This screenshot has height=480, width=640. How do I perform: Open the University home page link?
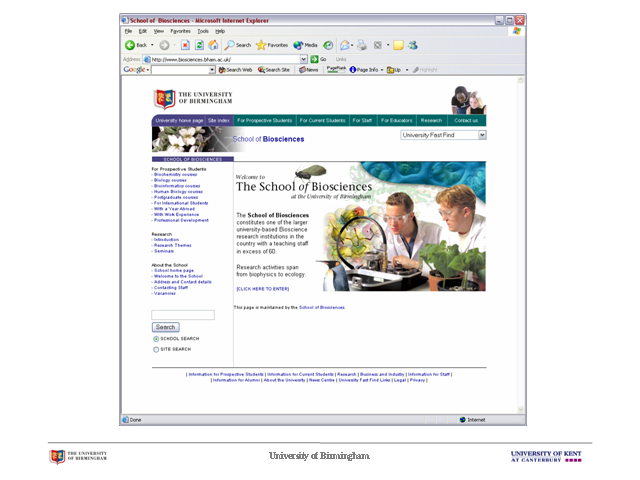click(x=179, y=120)
